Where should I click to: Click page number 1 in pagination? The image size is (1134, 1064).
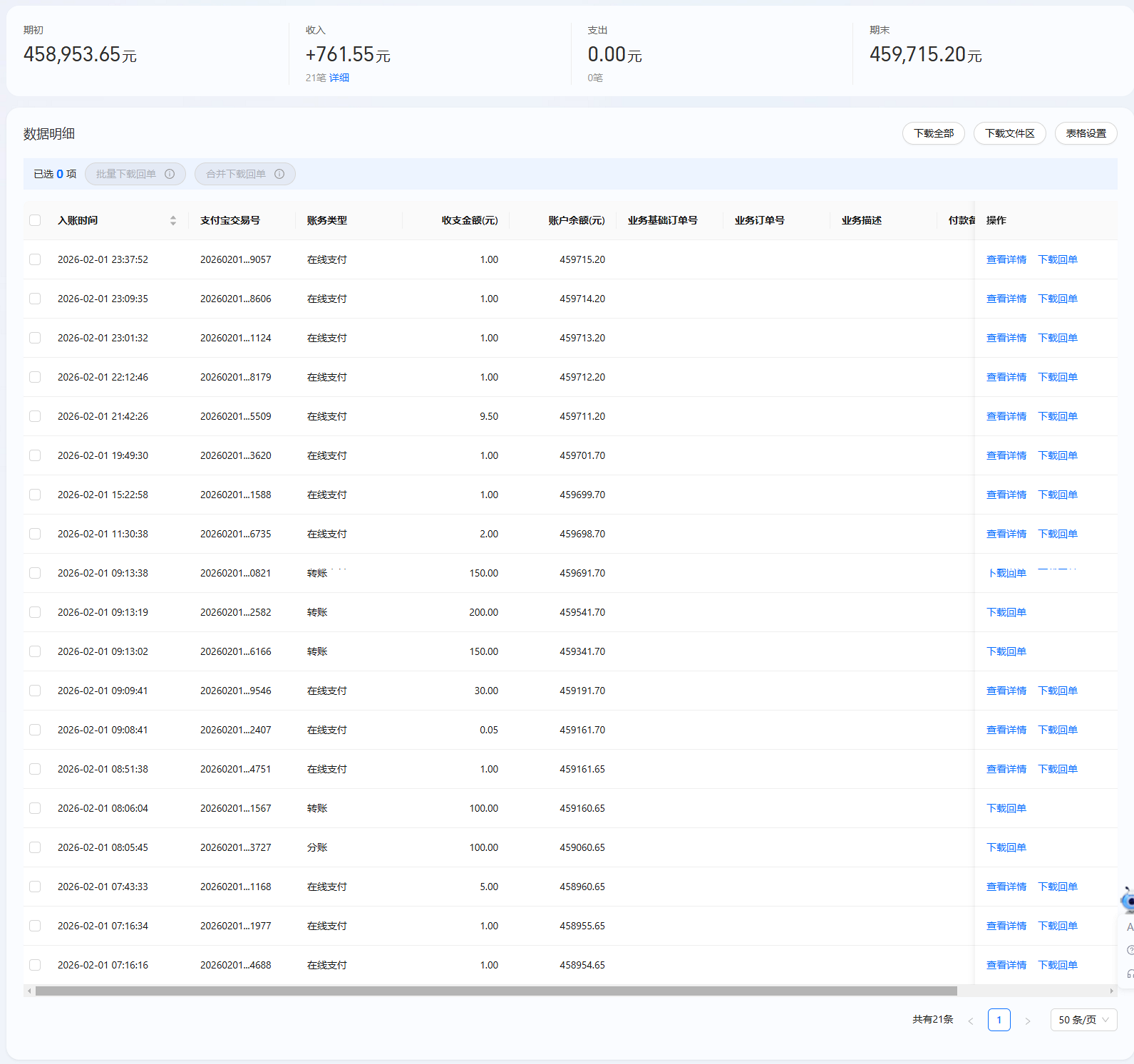tap(999, 1020)
